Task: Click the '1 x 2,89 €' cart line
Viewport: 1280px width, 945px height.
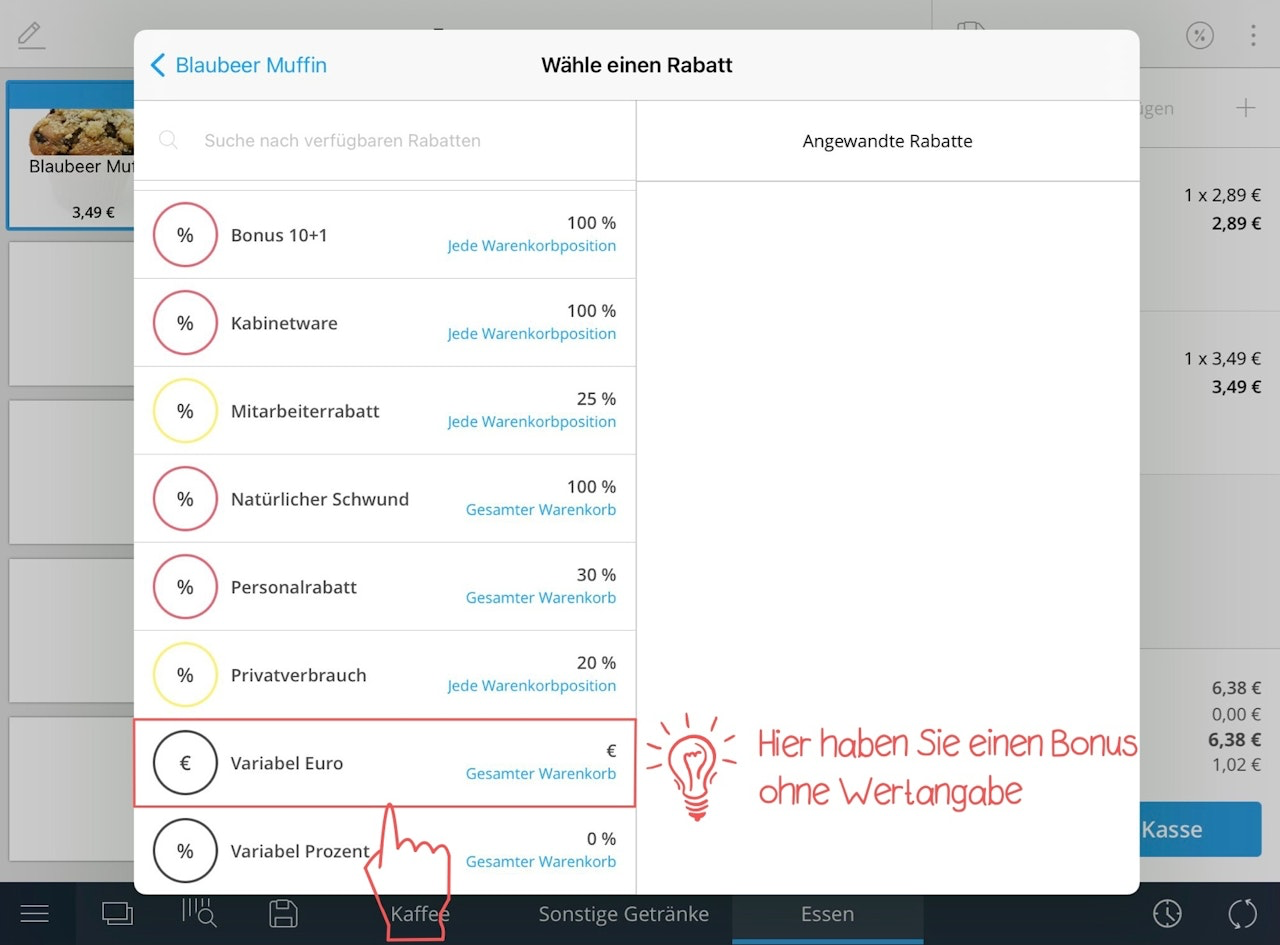Action: [x=1223, y=195]
